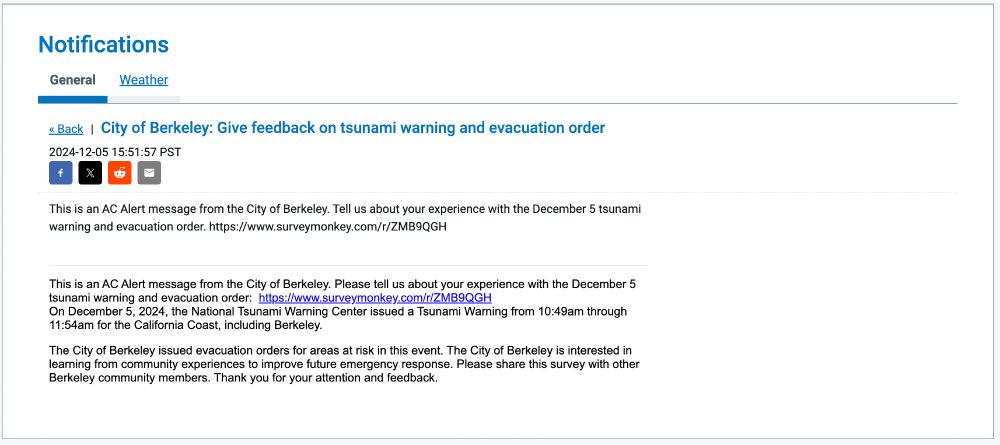The width and height of the screenshot is (1000, 445).
Task: Share this alert on Facebook
Action: point(61,173)
